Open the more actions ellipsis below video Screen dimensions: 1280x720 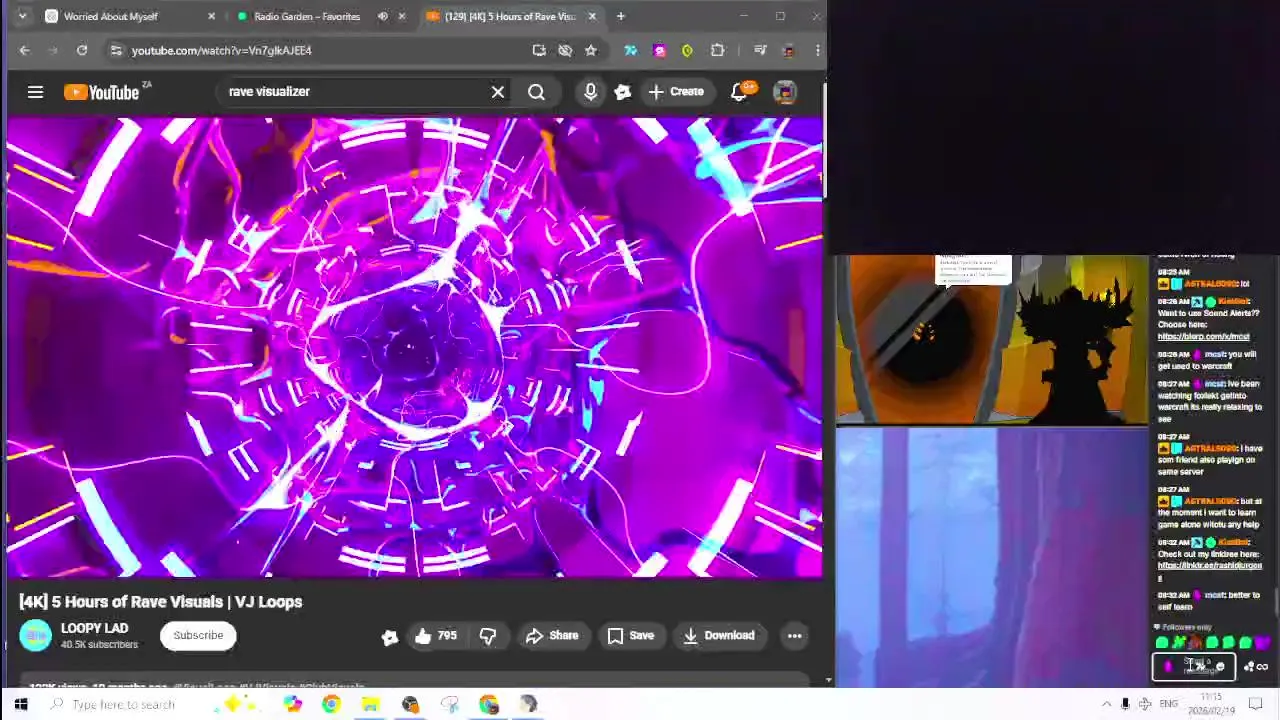(795, 636)
